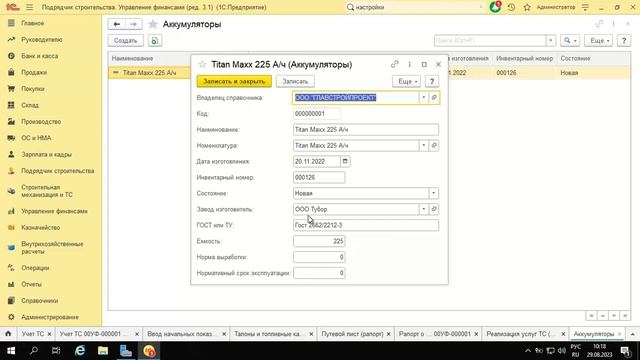The width and height of the screenshot is (640, 360).
Task: Open notifications bell with red badge
Action: [x=496, y=7]
